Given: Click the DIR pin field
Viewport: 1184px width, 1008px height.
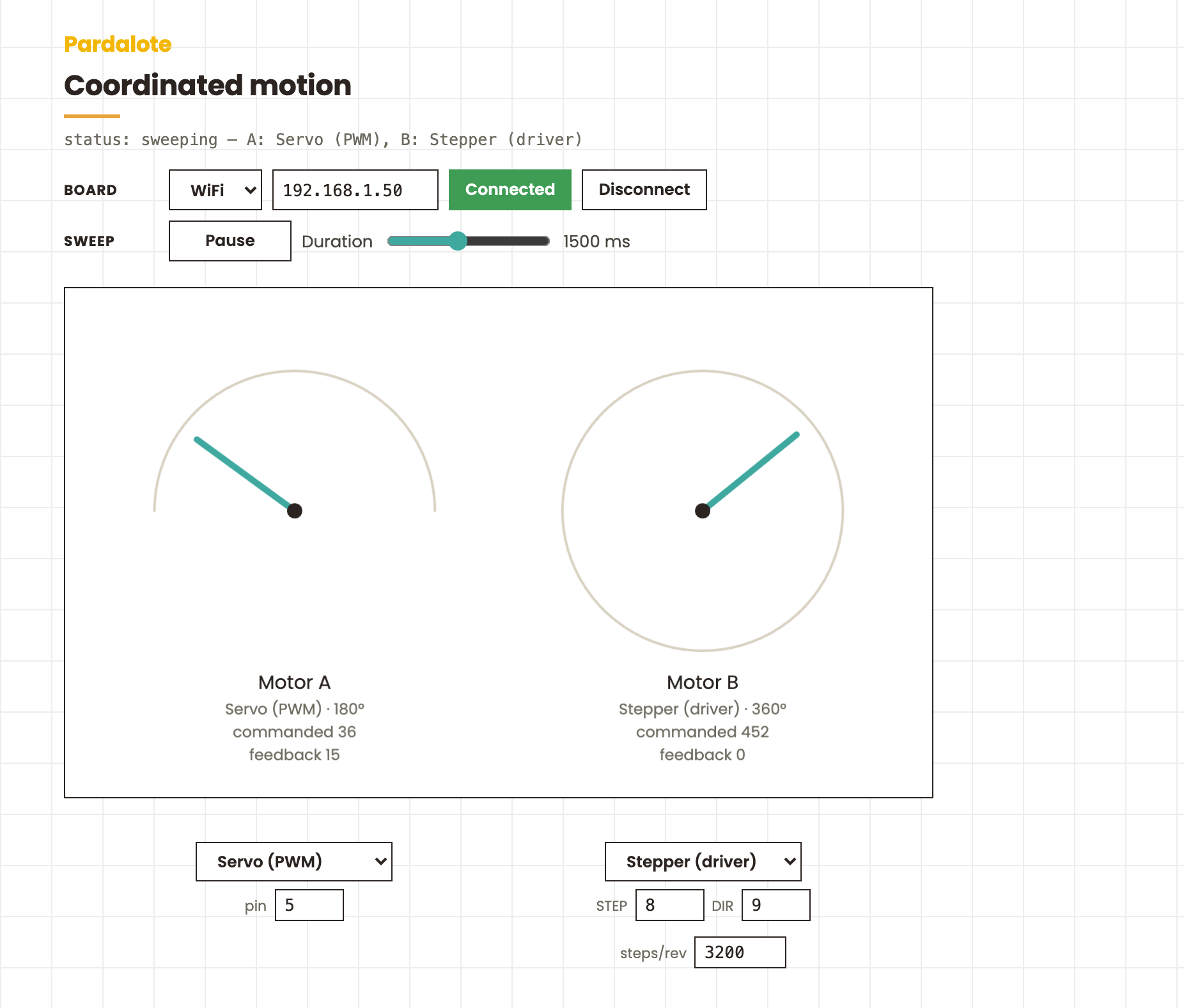Looking at the screenshot, I should pos(776,905).
